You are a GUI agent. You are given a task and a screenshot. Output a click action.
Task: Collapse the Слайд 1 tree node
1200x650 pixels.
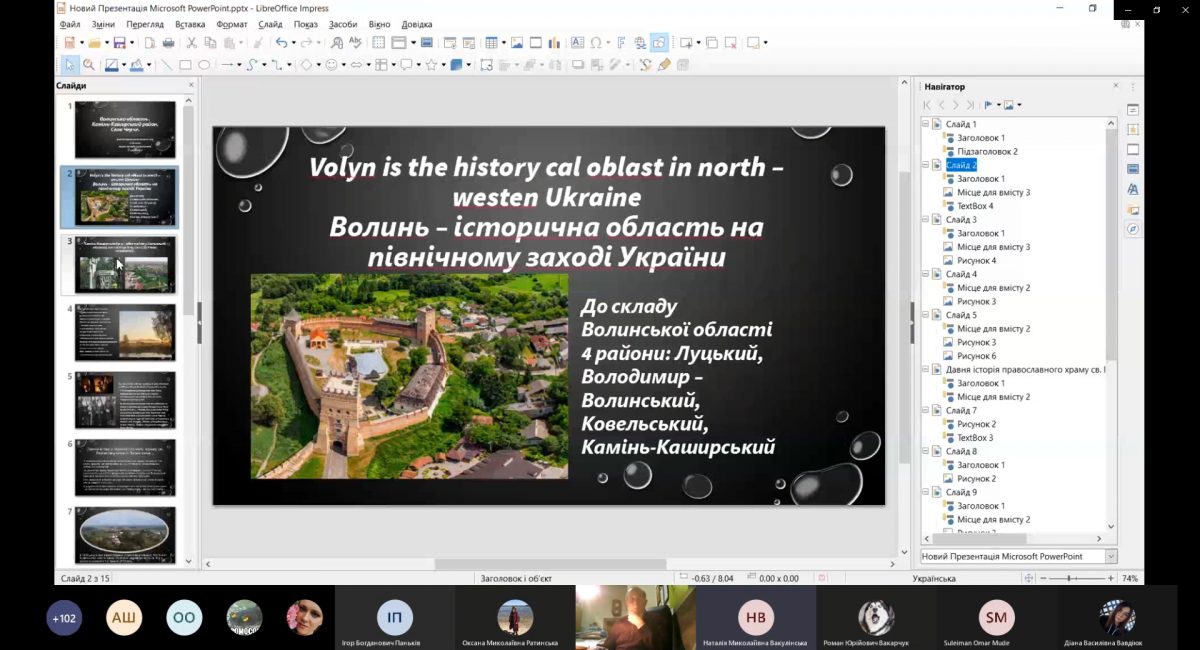(925, 124)
